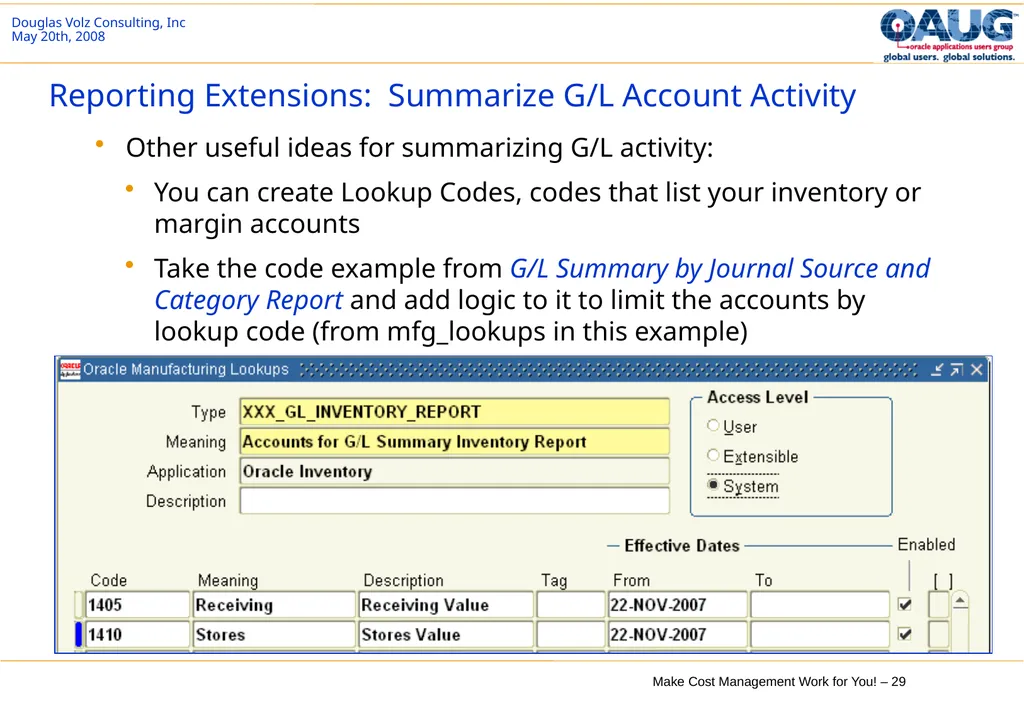Click the To date field for code 1410
This screenshot has height=708, width=1024.
820,634
